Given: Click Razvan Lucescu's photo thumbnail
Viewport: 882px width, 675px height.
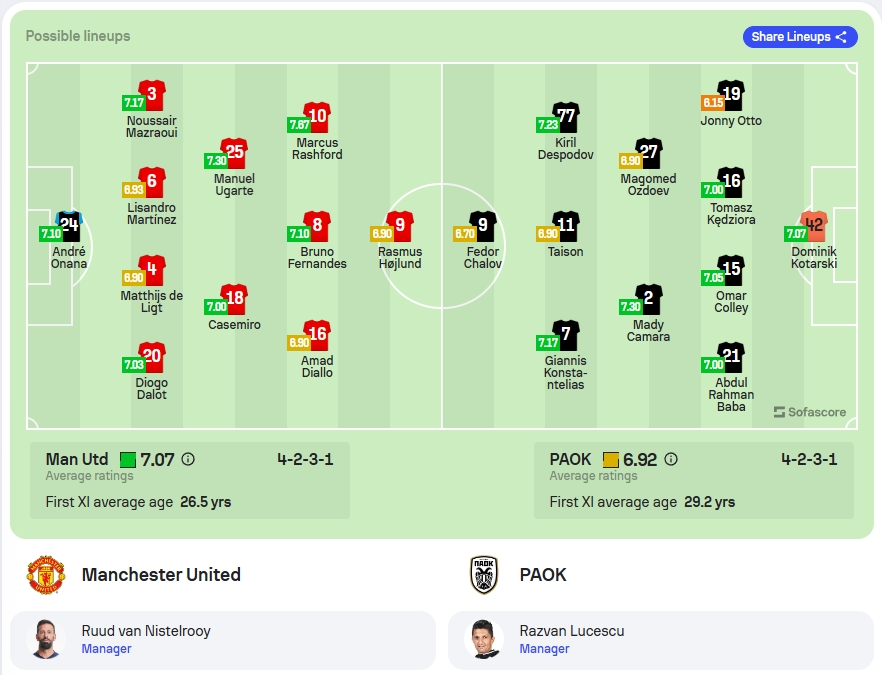Looking at the screenshot, I should 484,639.
